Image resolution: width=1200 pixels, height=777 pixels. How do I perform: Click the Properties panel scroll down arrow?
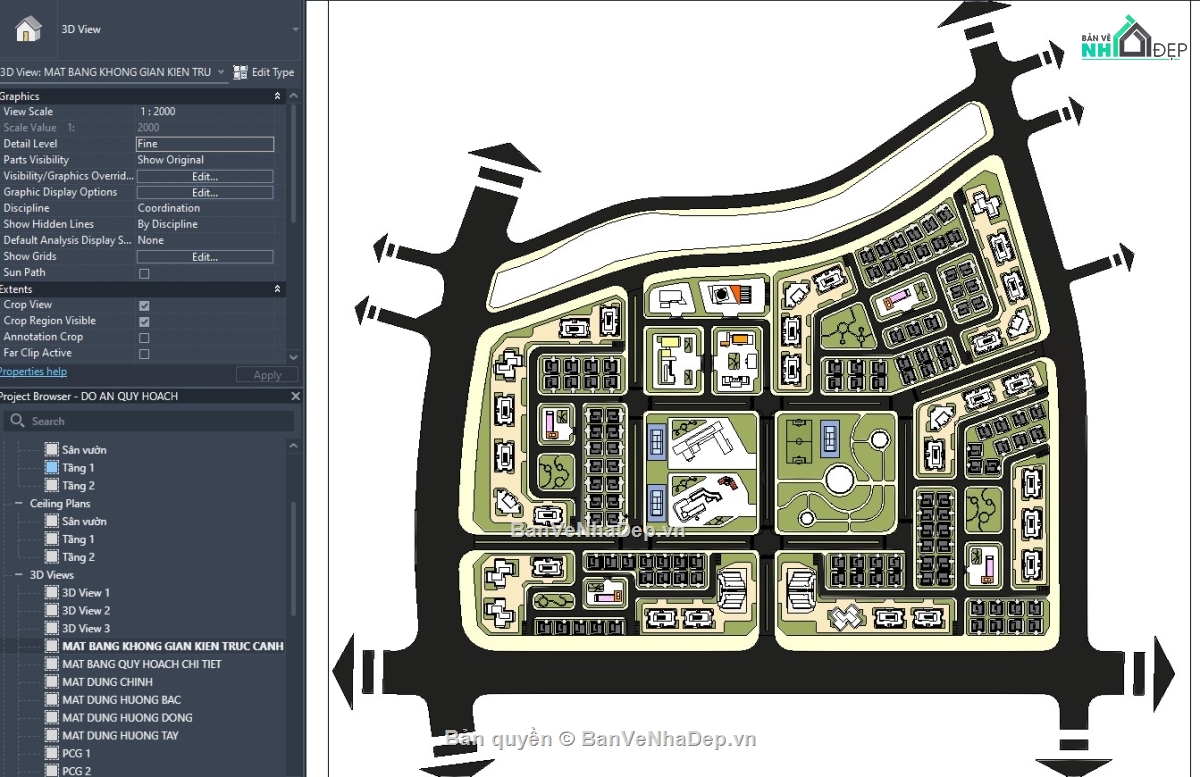(x=293, y=356)
